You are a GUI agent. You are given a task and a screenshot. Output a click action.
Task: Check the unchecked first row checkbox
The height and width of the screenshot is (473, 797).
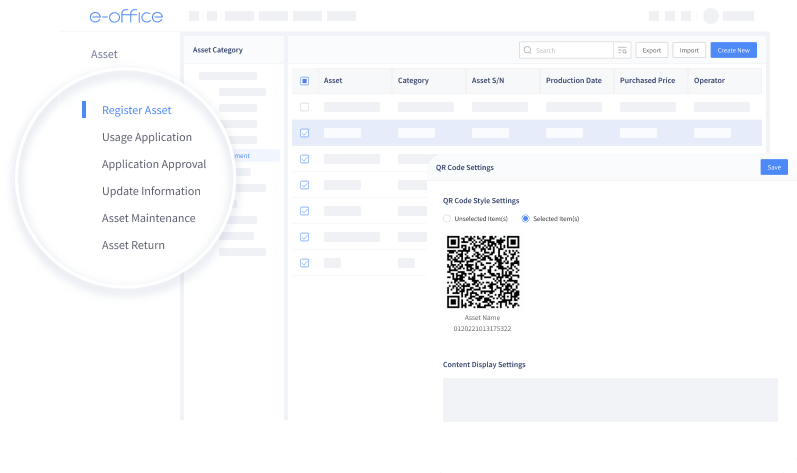click(x=304, y=107)
